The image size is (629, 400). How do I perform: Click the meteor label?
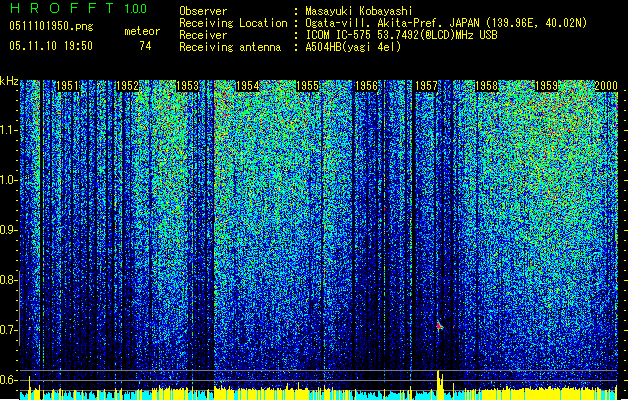click(x=142, y=31)
